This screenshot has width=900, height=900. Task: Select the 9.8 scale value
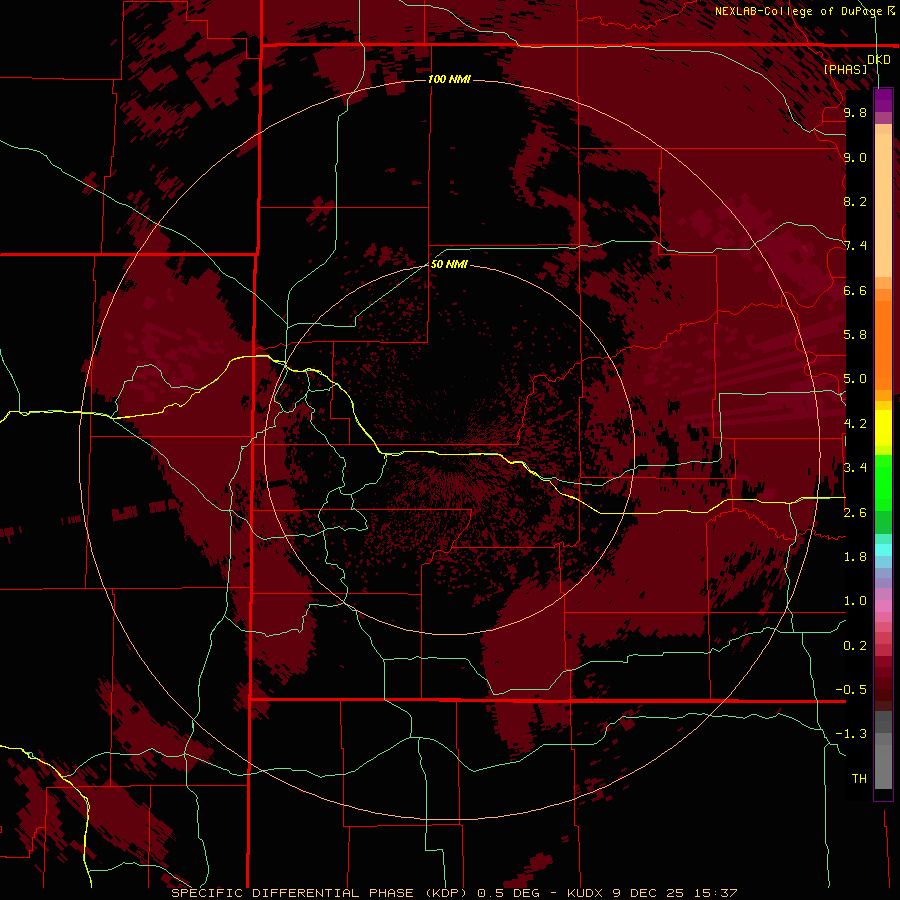pyautogui.click(x=855, y=112)
